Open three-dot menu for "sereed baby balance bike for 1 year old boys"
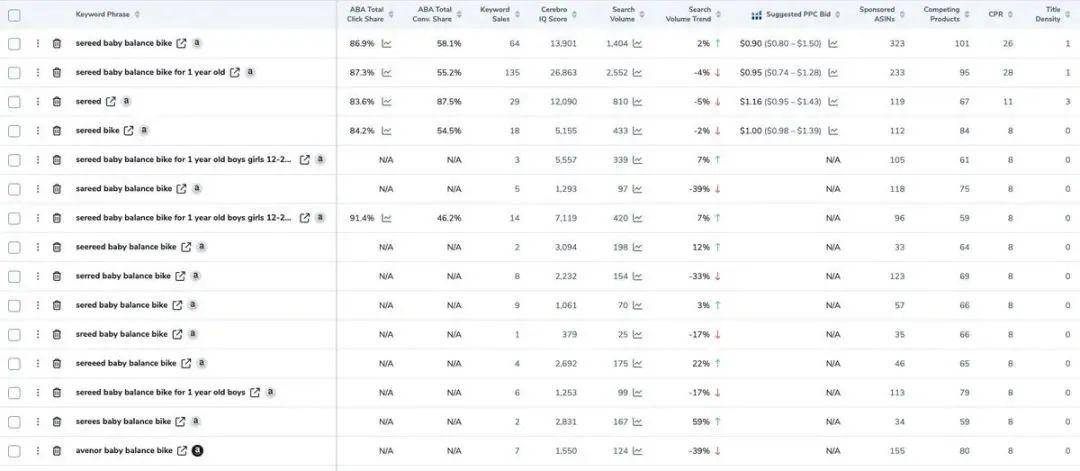Screen dimensions: 1080x471 coord(38,393)
